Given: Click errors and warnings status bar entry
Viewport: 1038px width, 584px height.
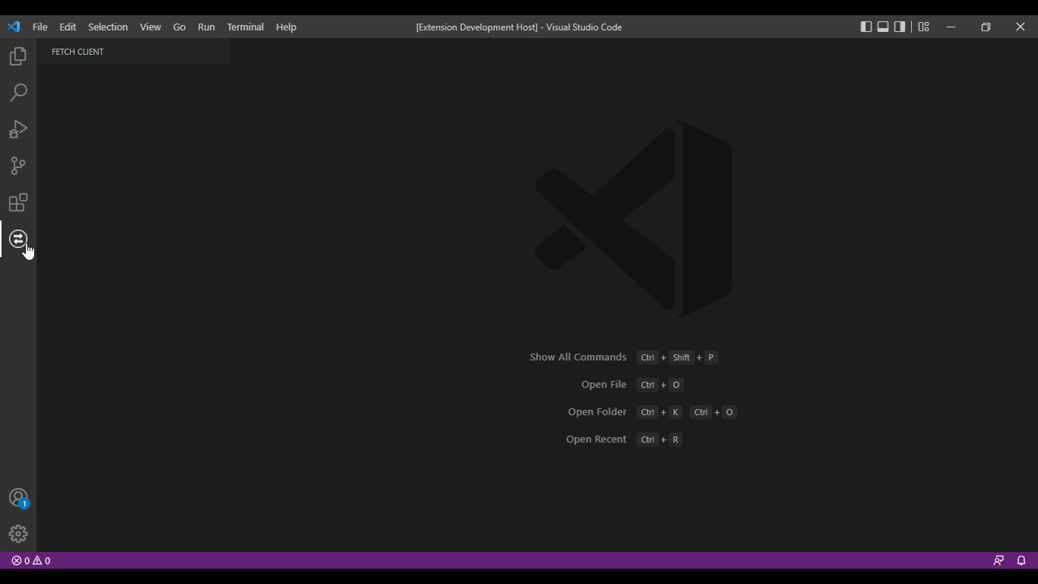Looking at the screenshot, I should point(31,560).
